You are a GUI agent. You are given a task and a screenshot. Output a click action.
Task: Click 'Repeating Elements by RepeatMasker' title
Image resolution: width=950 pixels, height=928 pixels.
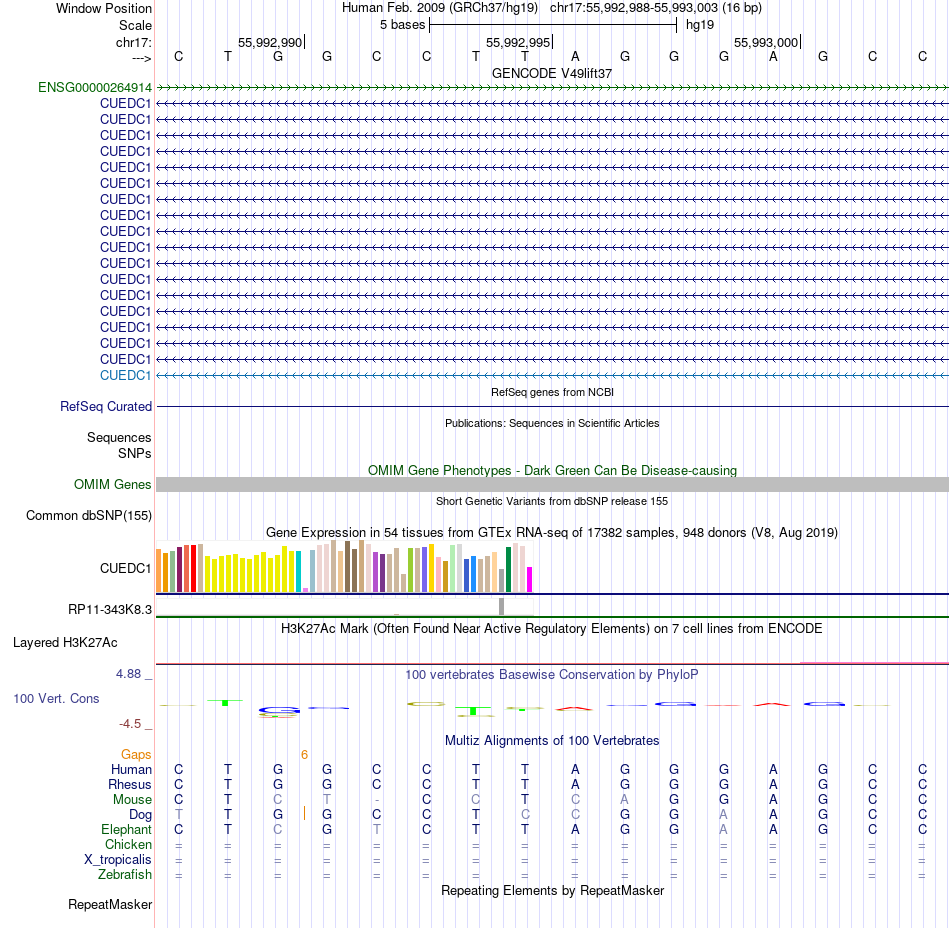(x=552, y=891)
